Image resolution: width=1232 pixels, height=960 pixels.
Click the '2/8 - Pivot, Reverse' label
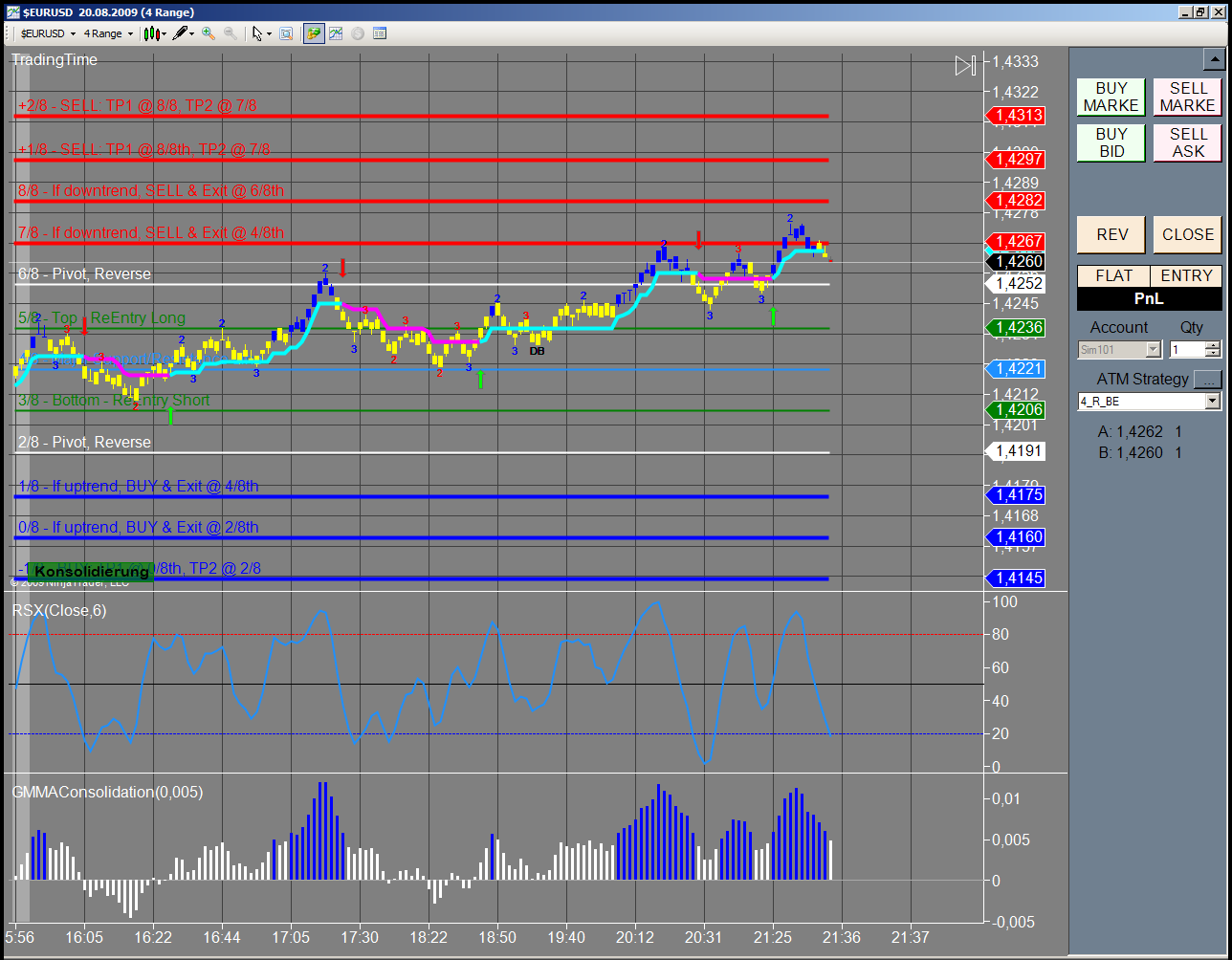point(84,442)
